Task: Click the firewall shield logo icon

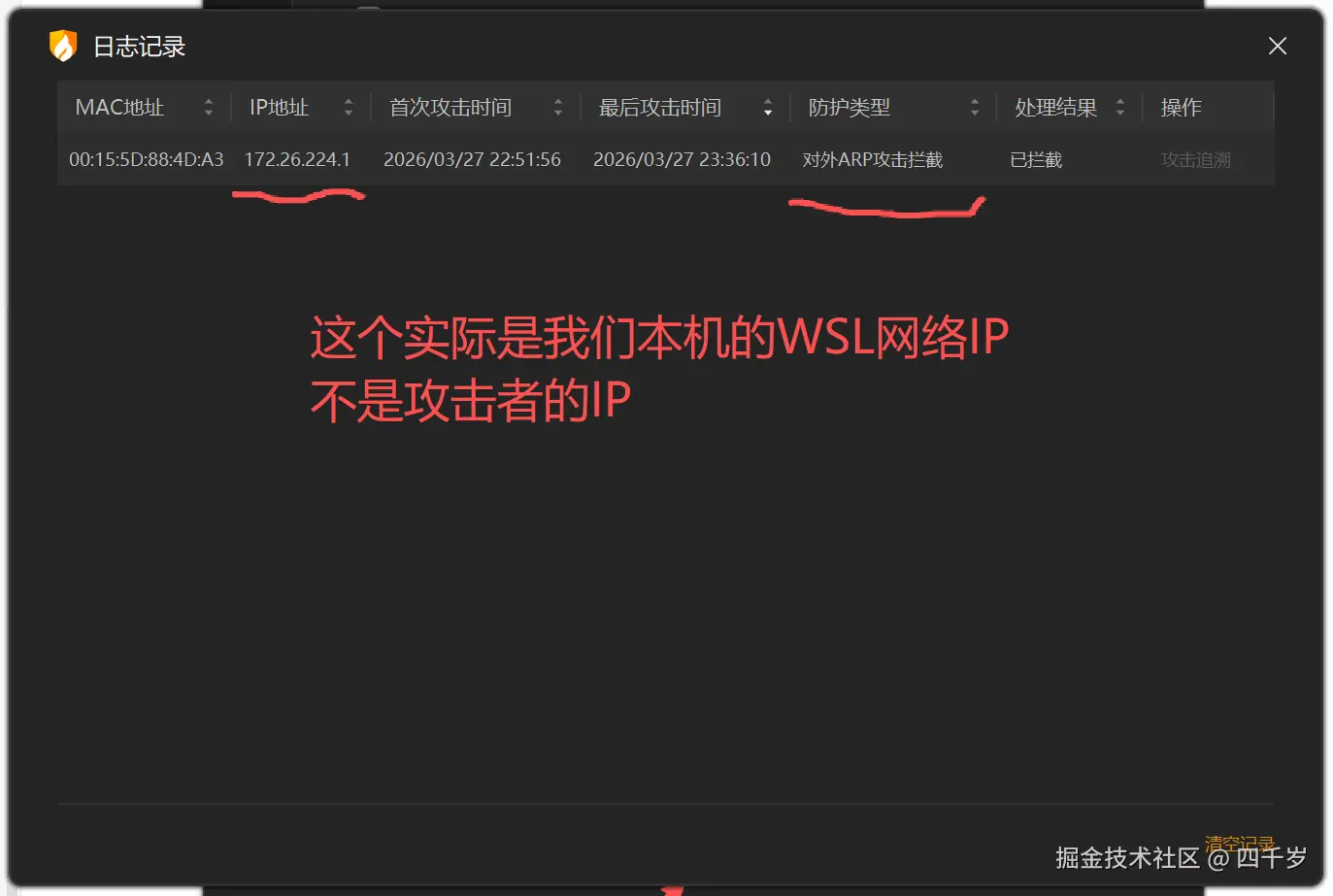Action: coord(62,45)
